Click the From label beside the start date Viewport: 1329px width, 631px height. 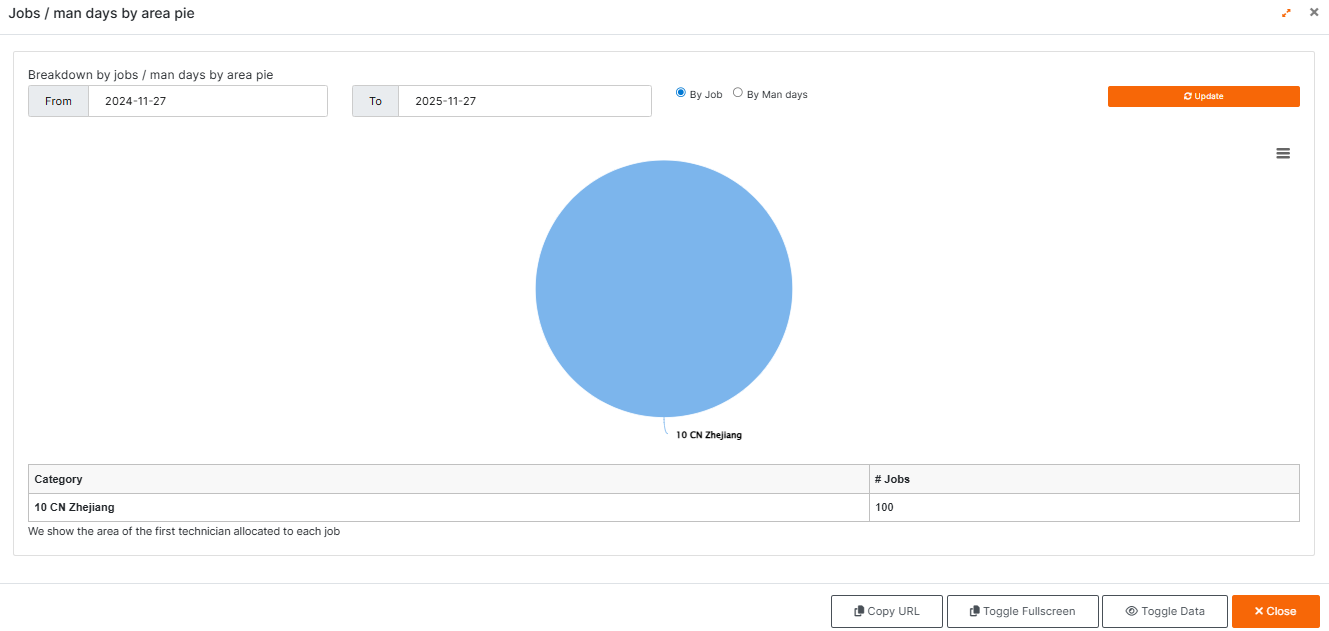click(59, 101)
